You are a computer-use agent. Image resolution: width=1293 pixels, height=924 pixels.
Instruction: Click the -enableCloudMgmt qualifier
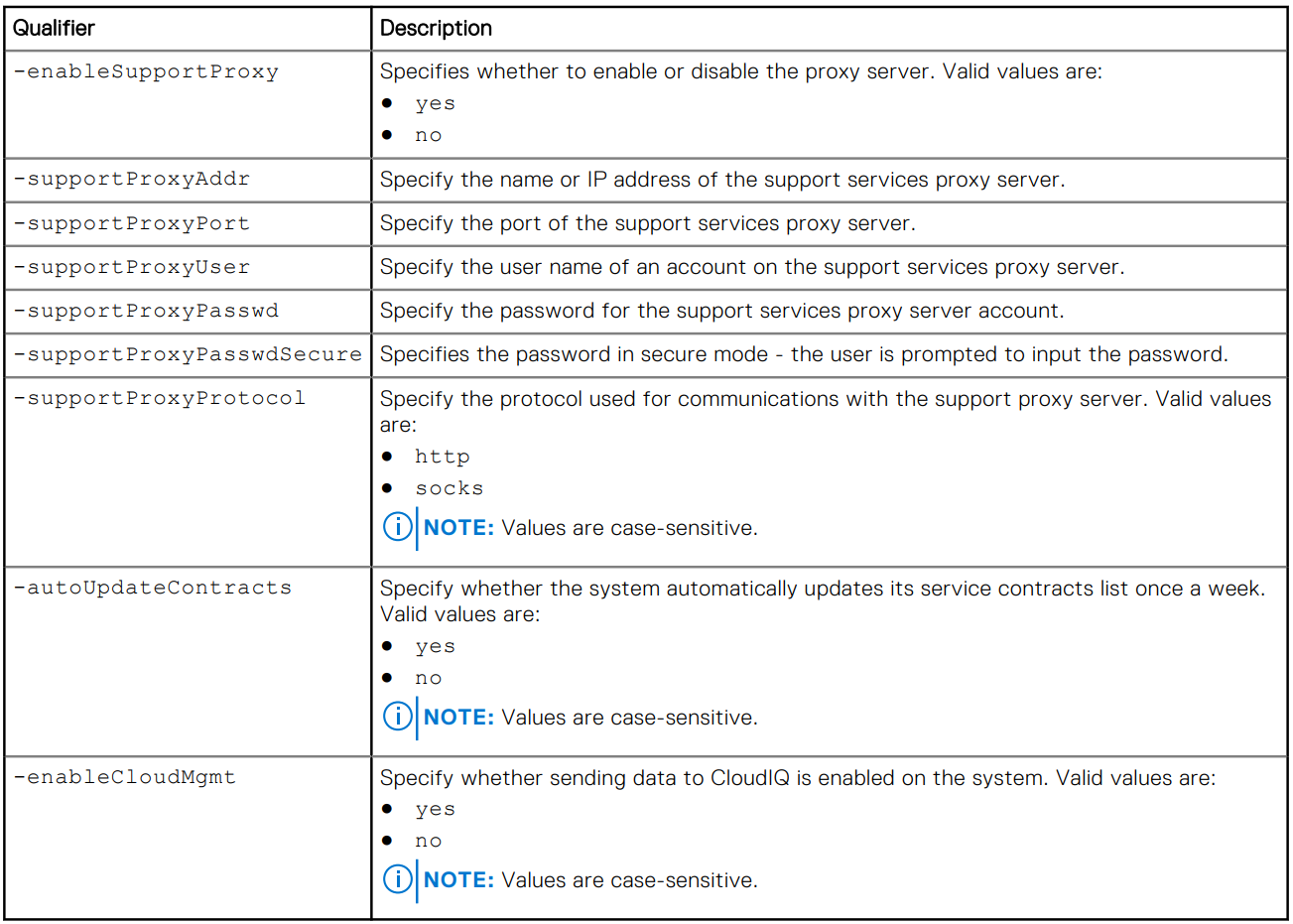coord(125,777)
